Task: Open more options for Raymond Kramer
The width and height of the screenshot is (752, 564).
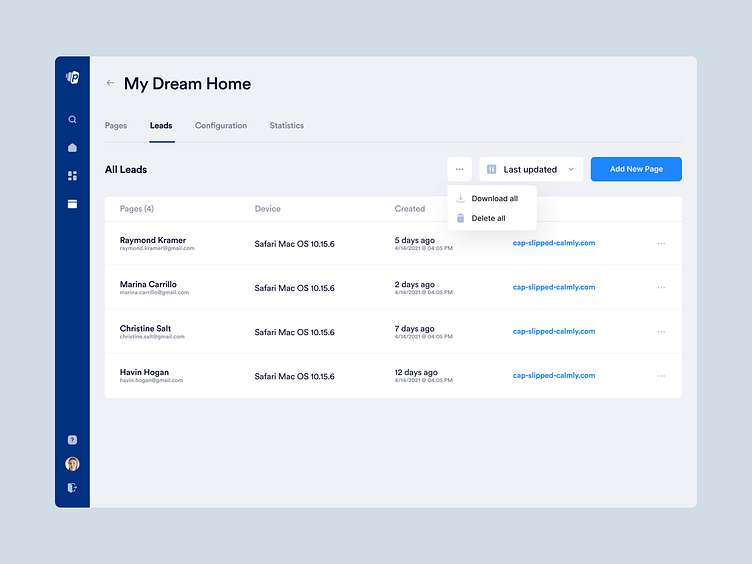Action: coord(661,243)
